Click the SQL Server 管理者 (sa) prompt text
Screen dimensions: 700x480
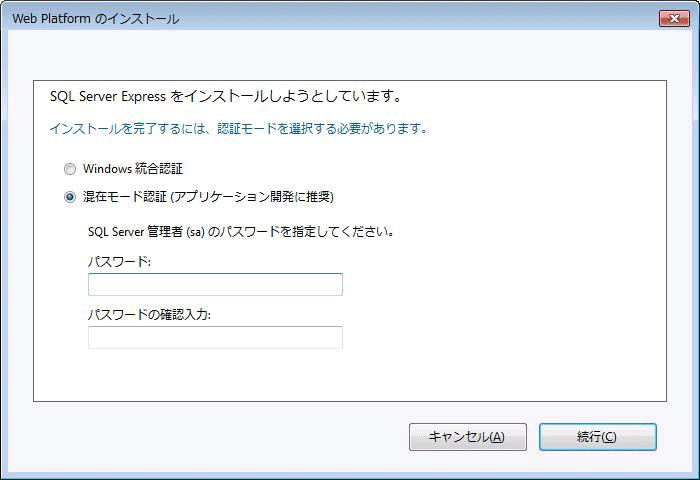(x=241, y=231)
